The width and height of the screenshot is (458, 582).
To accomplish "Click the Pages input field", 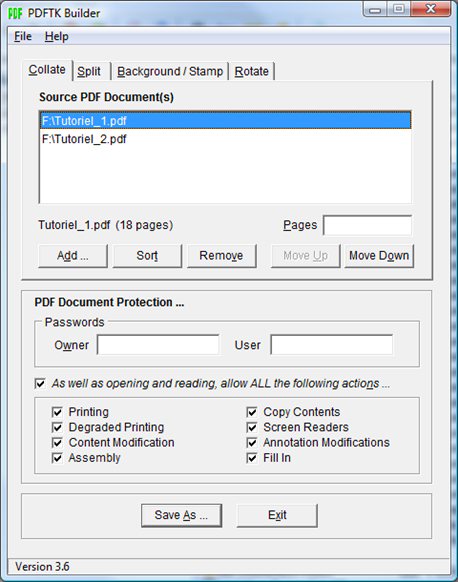I will 367,225.
